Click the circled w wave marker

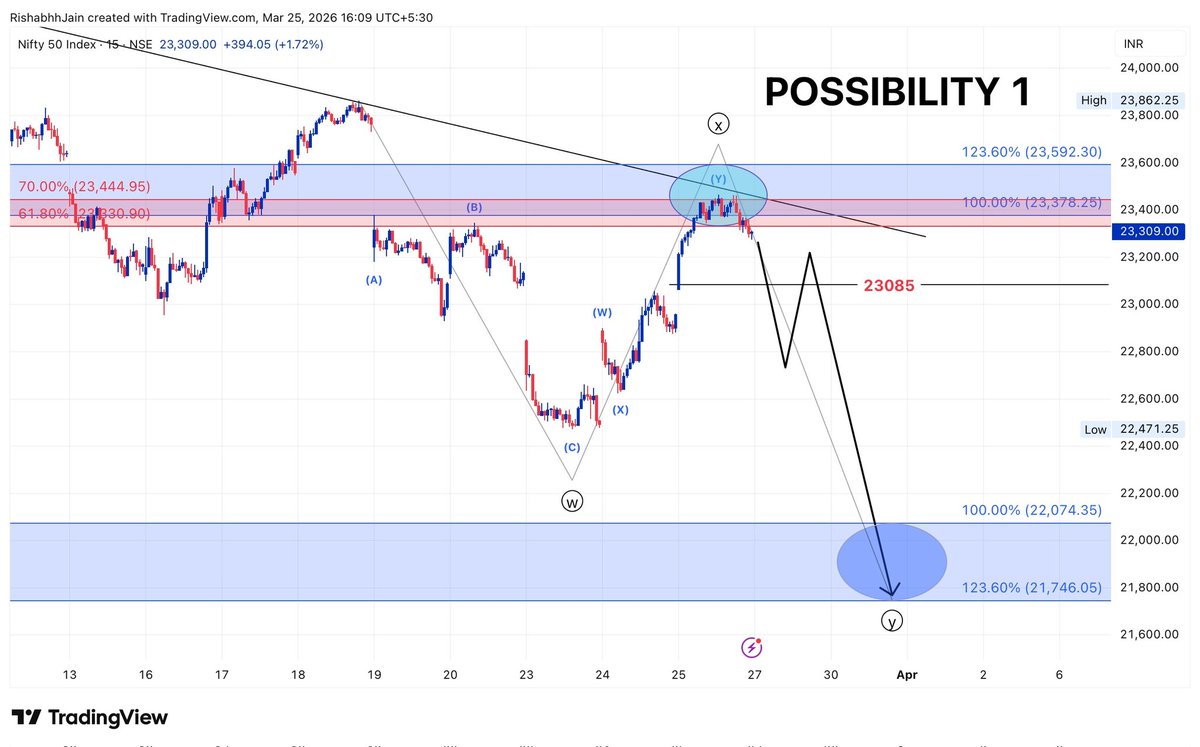coord(572,501)
